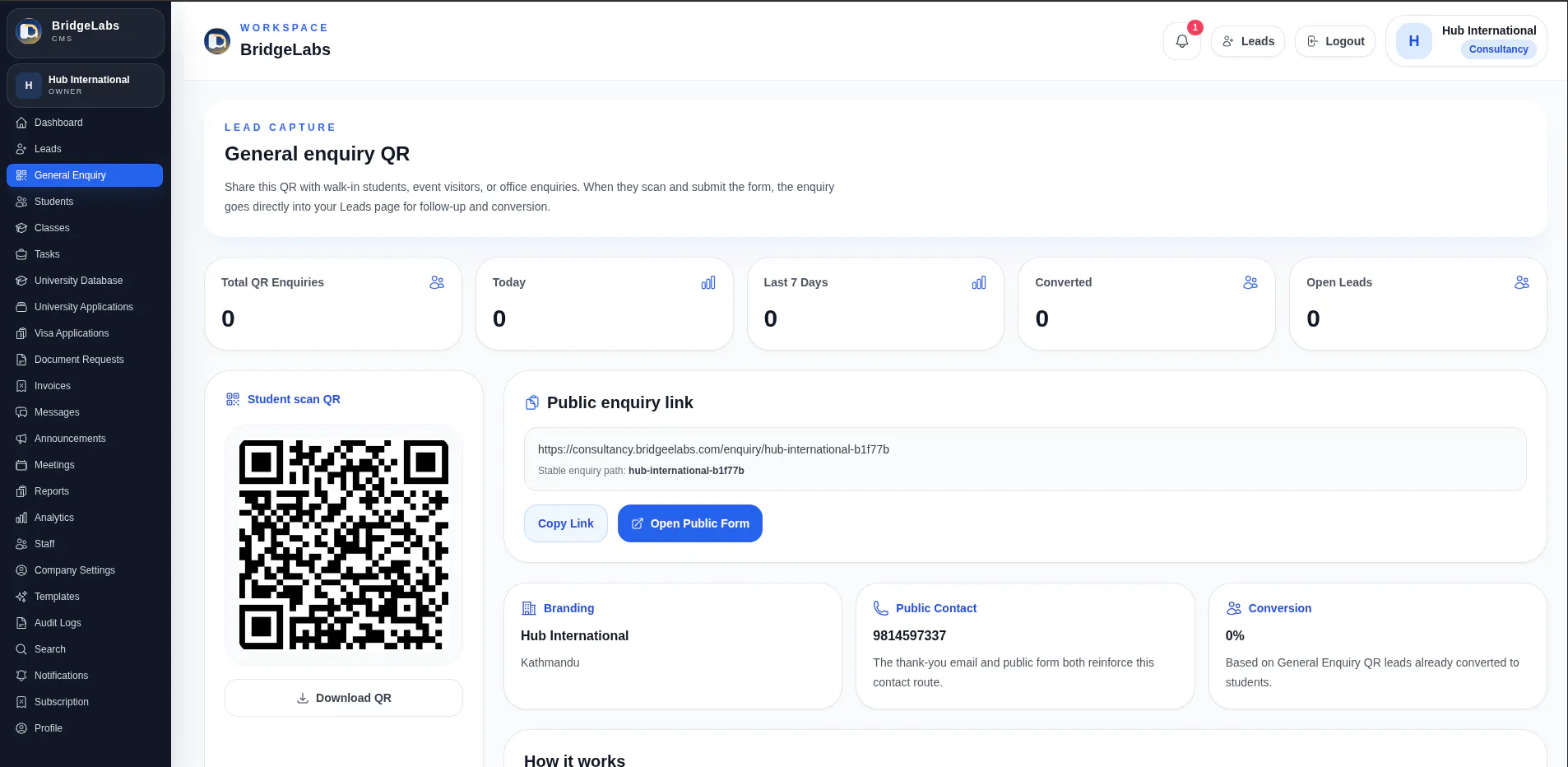Click the Kathmandu text under Branding
1568x767 pixels.
point(550,662)
